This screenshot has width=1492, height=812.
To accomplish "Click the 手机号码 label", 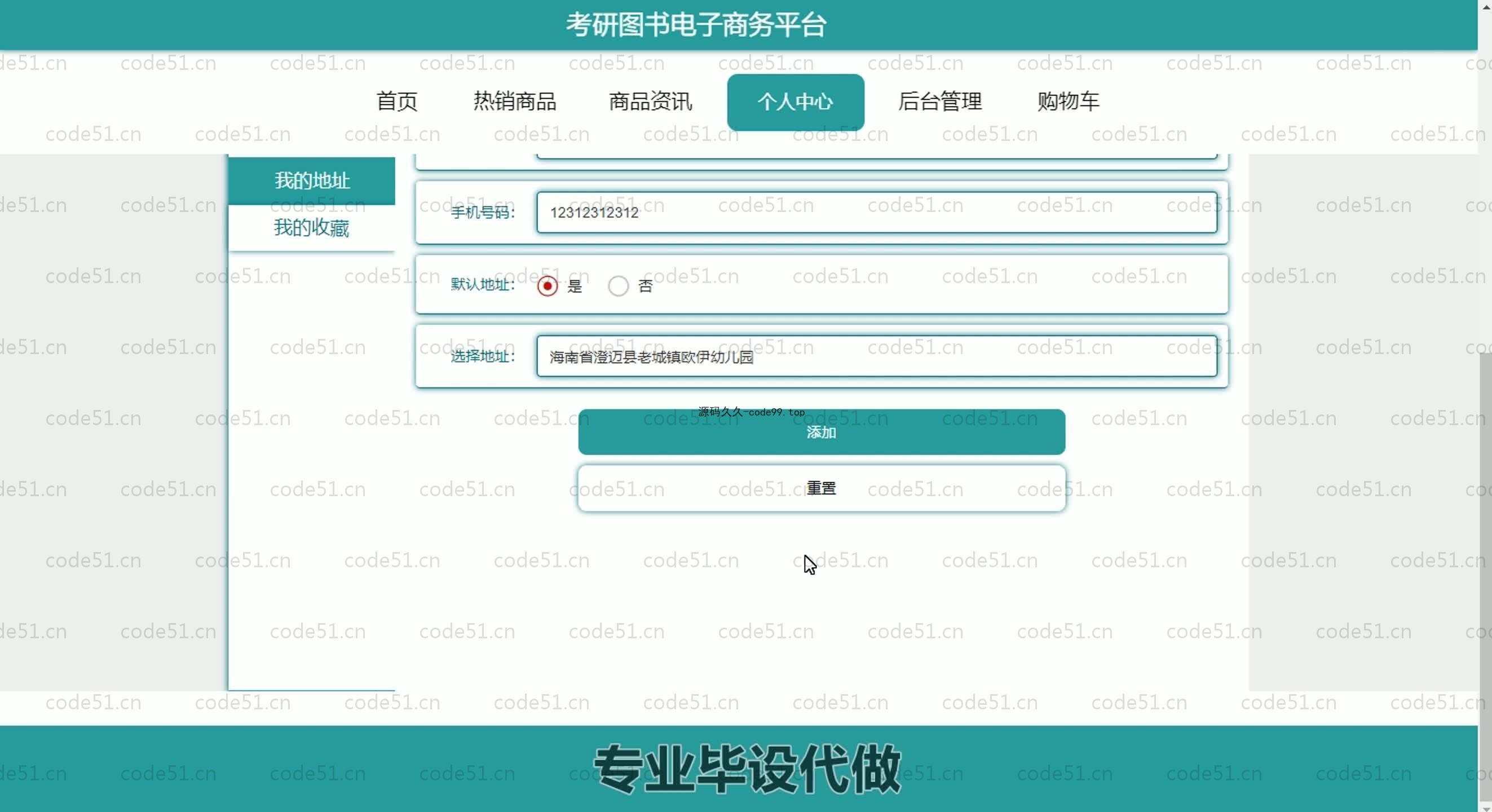I will pos(483,213).
